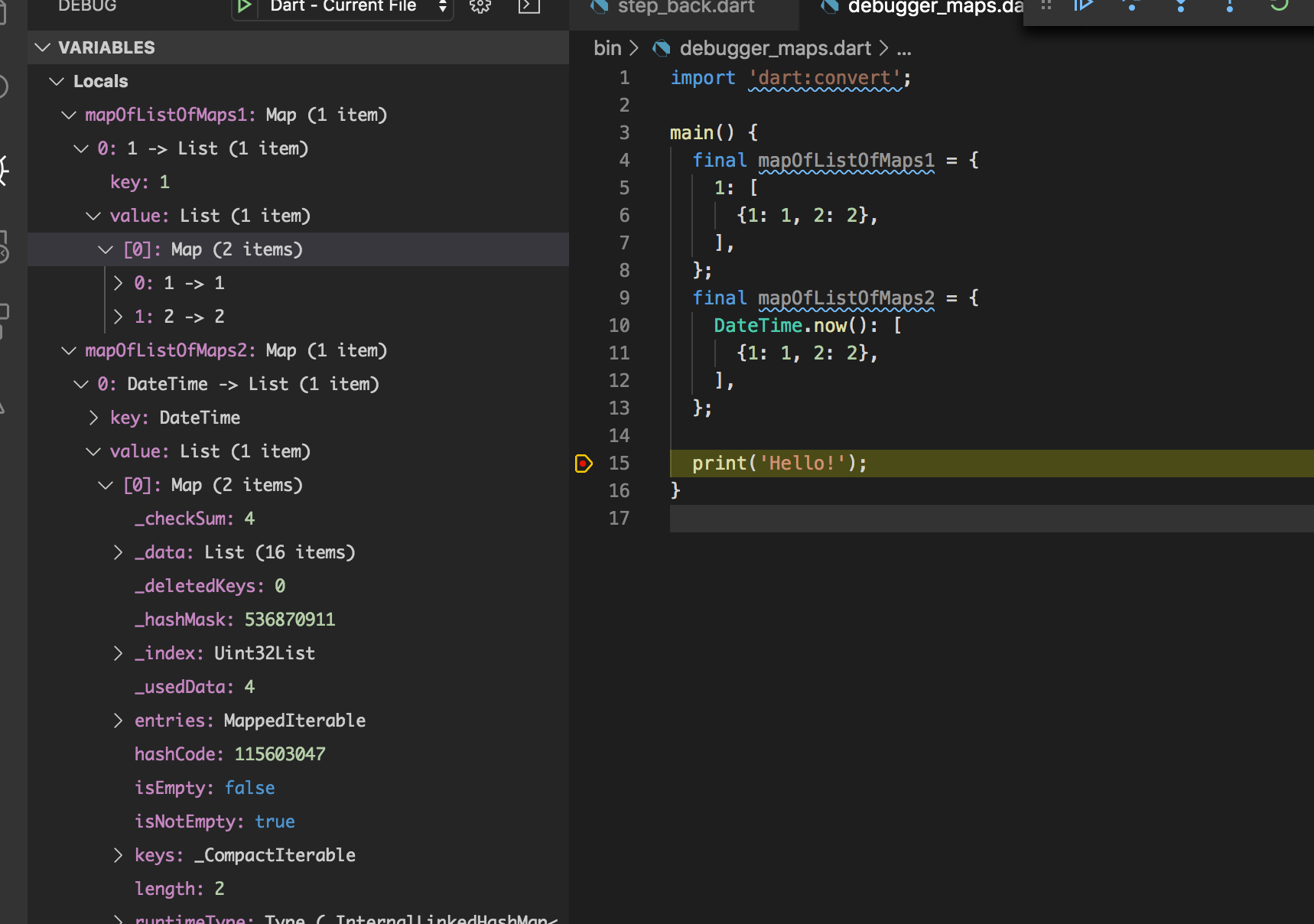Restart the debug session
Viewport: 1314px width, 924px height.
(x=1279, y=6)
